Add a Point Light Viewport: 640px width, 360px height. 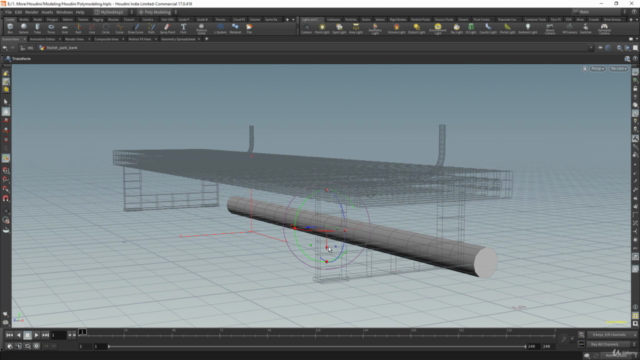(x=322, y=28)
